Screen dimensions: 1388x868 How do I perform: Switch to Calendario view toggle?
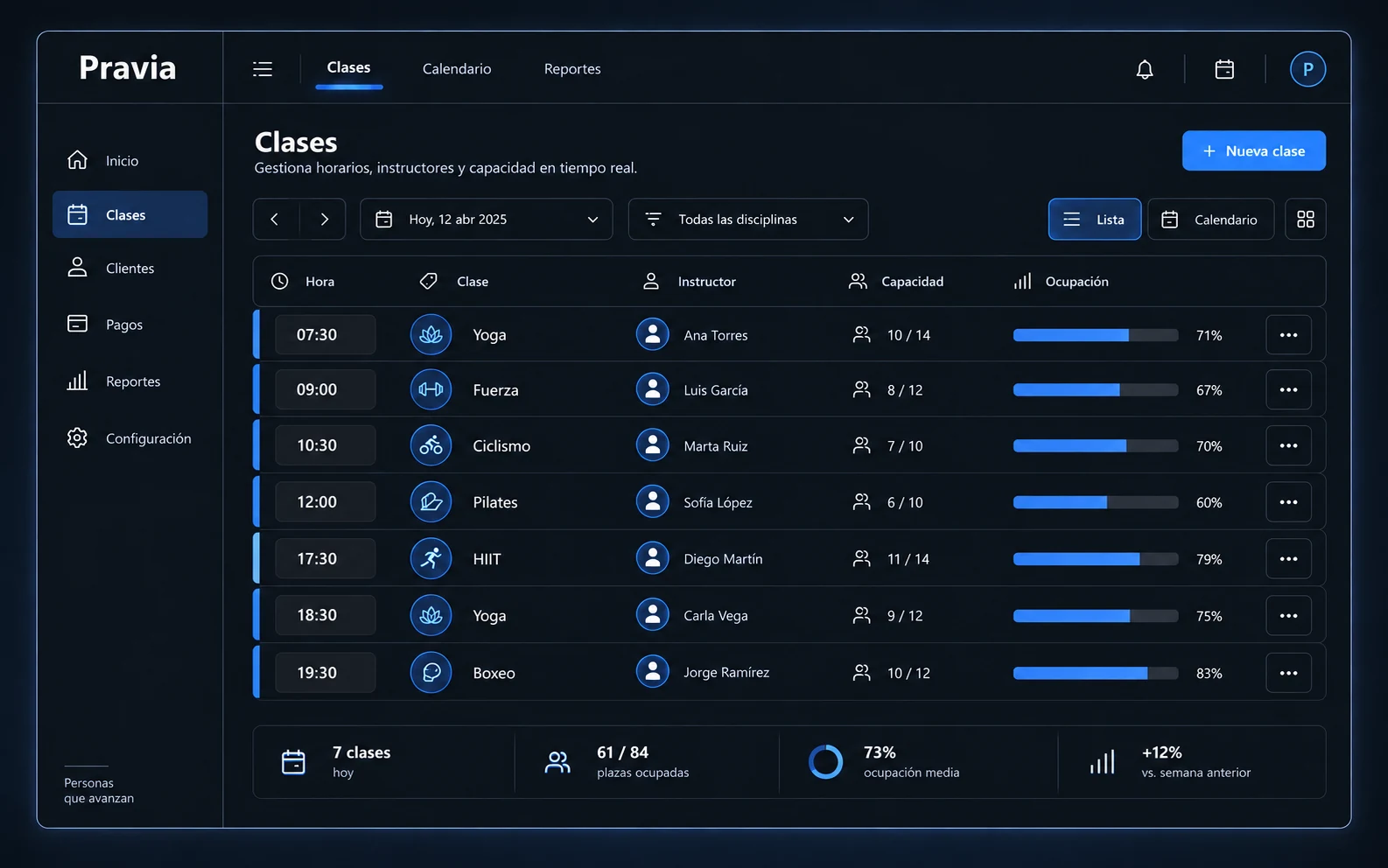click(1210, 220)
